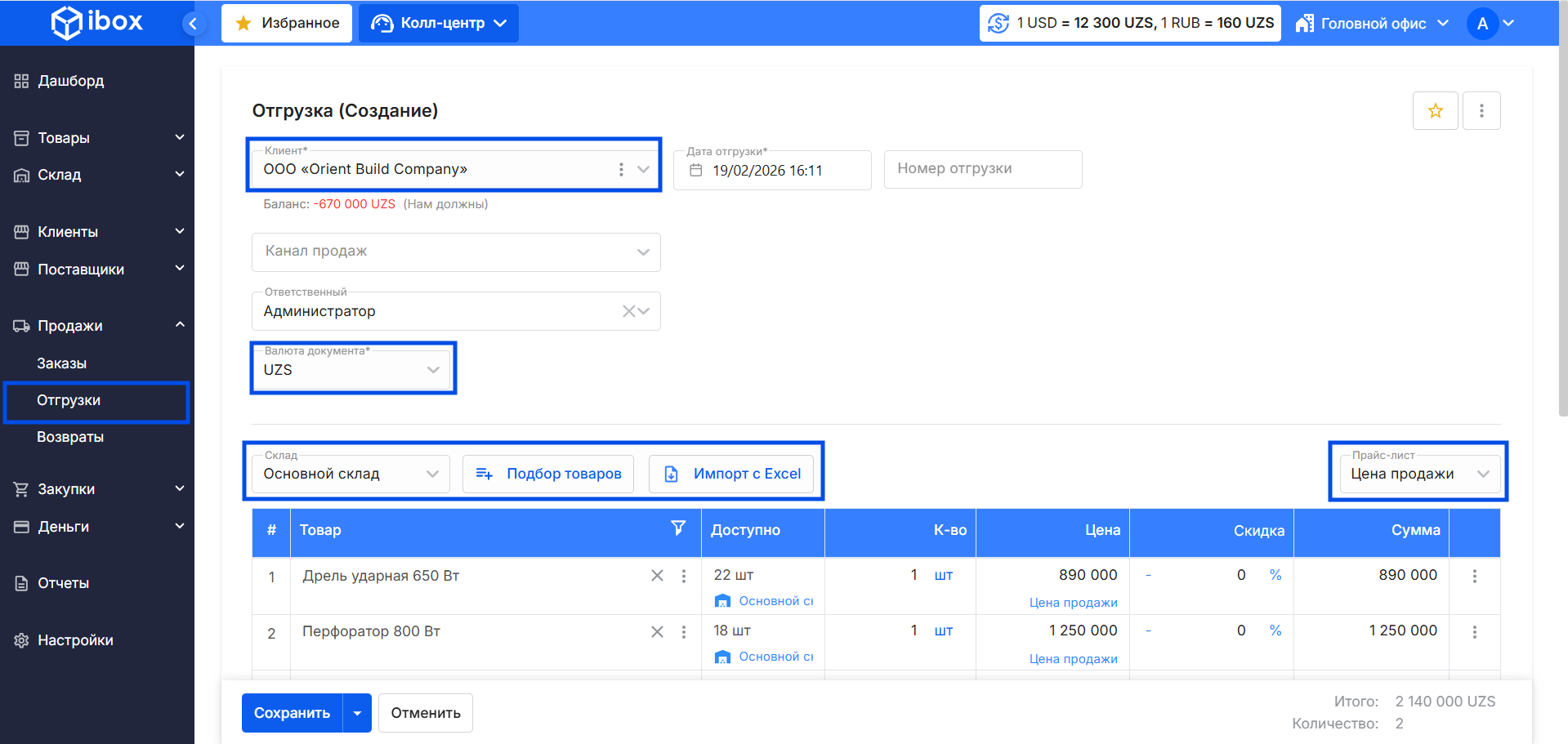Toggle the percent discount type for Дрель
The image size is (1568, 744).
point(1275,575)
